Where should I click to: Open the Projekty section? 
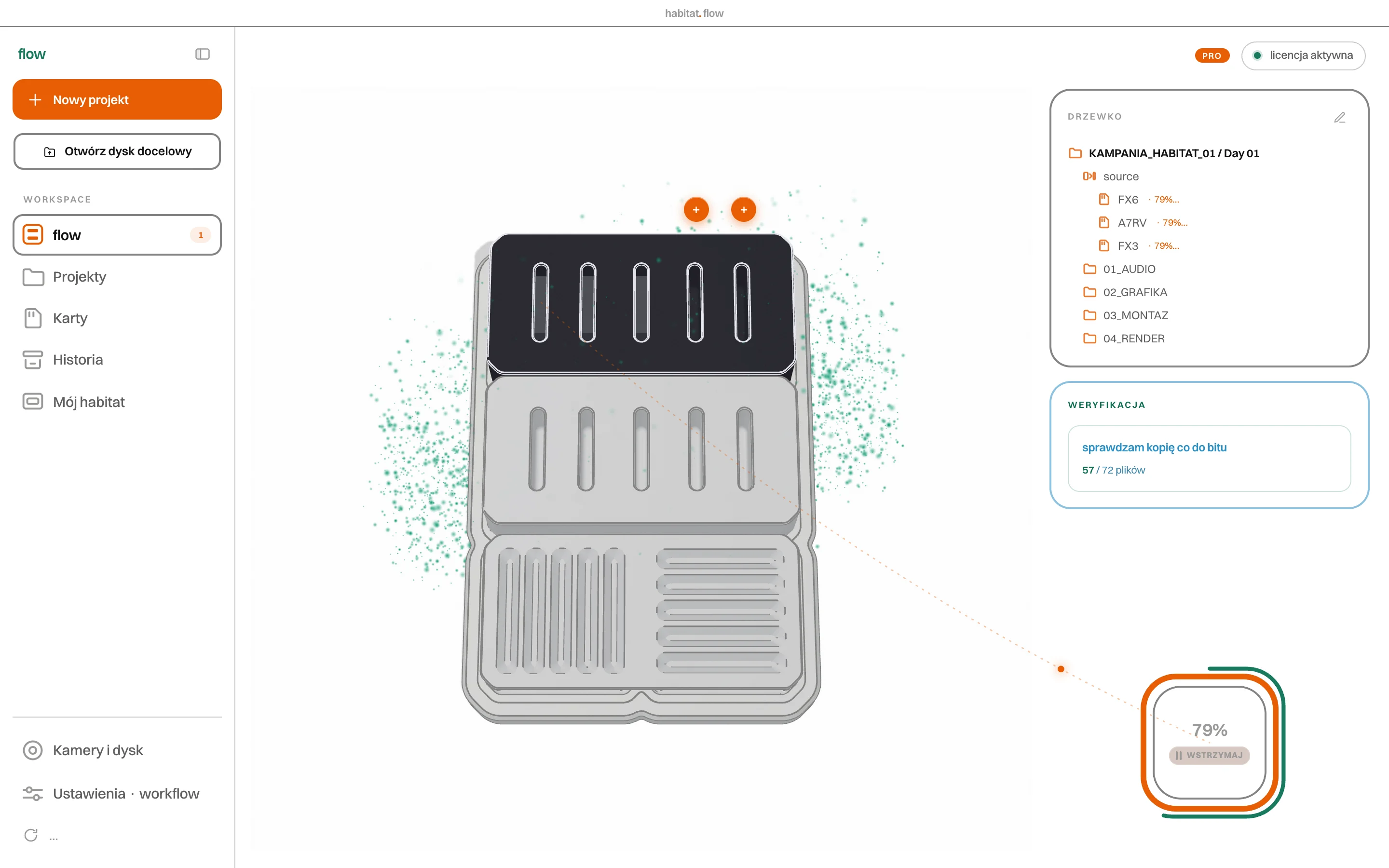[117, 277]
